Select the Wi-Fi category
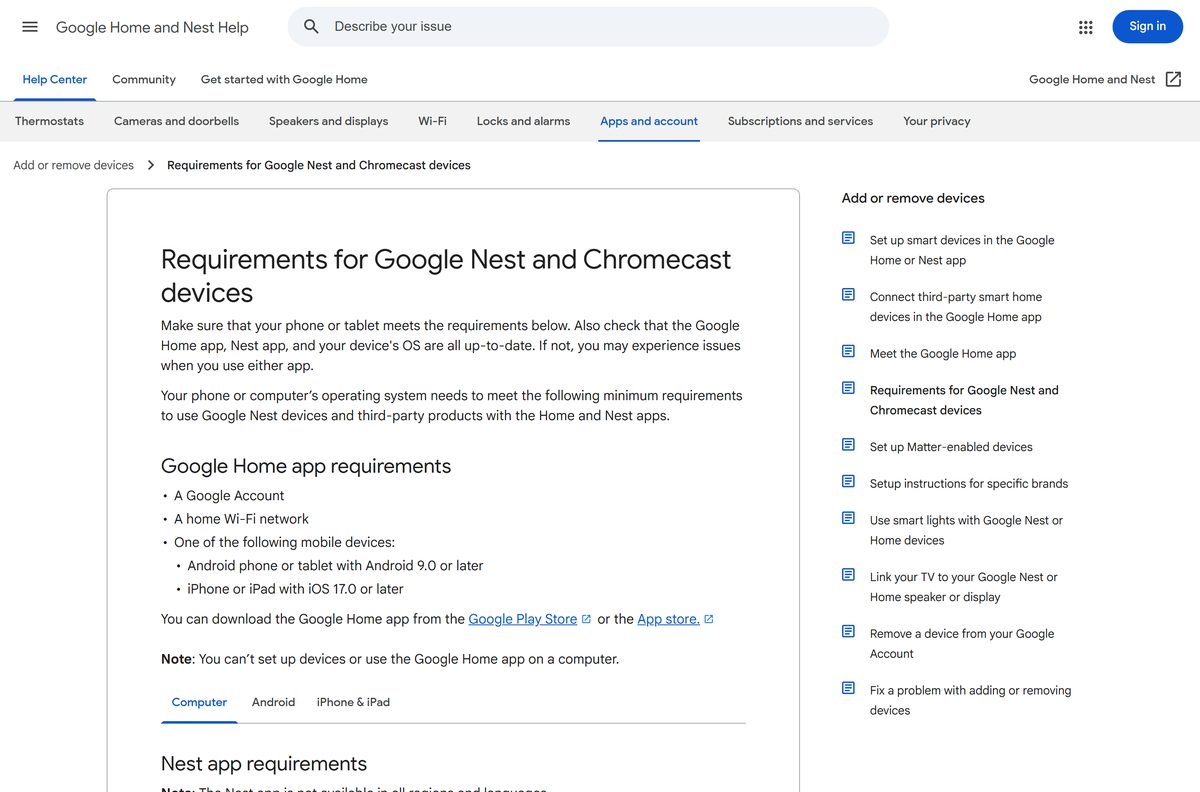Image resolution: width=1200 pixels, height=792 pixels. 432,121
